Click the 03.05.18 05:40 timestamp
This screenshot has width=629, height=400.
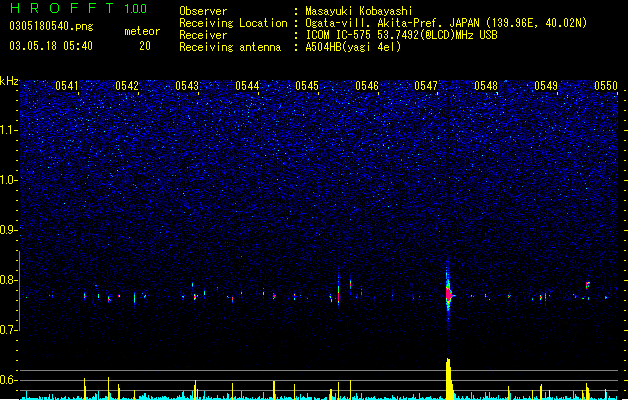(x=51, y=46)
